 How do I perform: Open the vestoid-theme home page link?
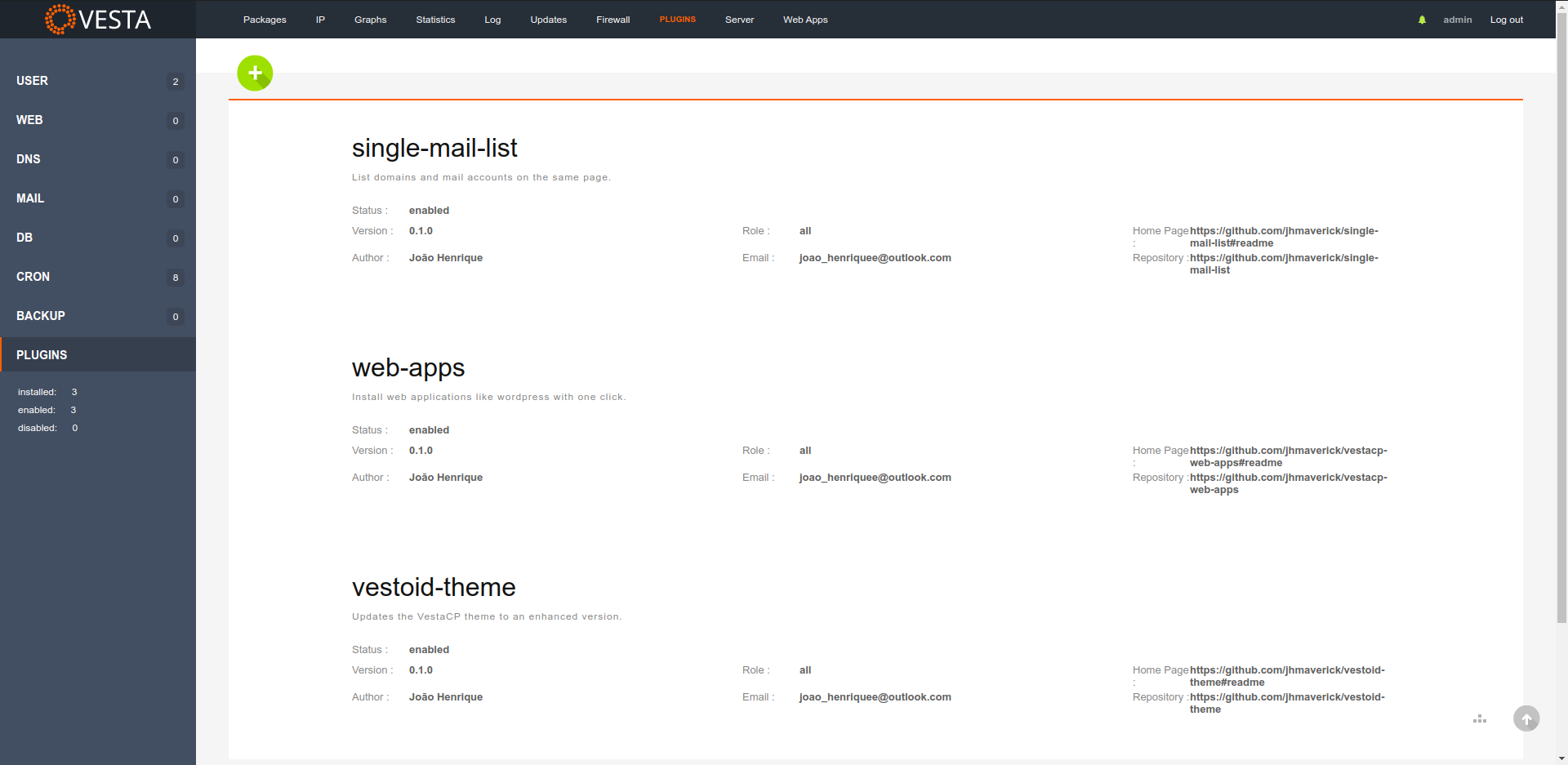(x=1287, y=676)
